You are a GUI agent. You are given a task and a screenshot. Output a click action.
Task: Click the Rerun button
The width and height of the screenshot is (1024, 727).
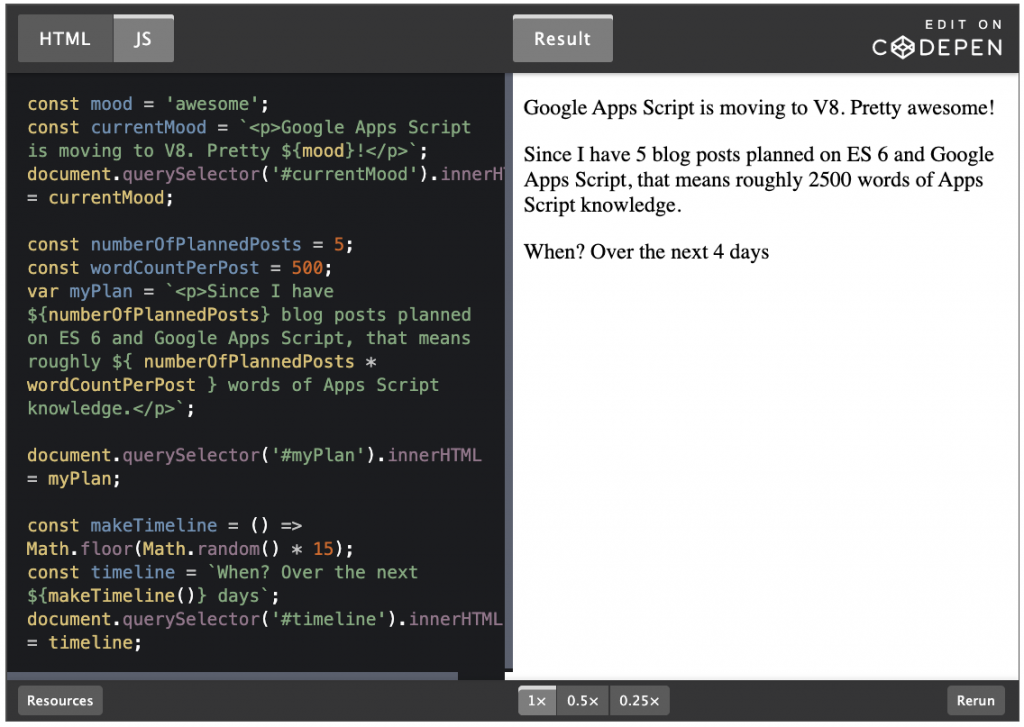[976, 700]
